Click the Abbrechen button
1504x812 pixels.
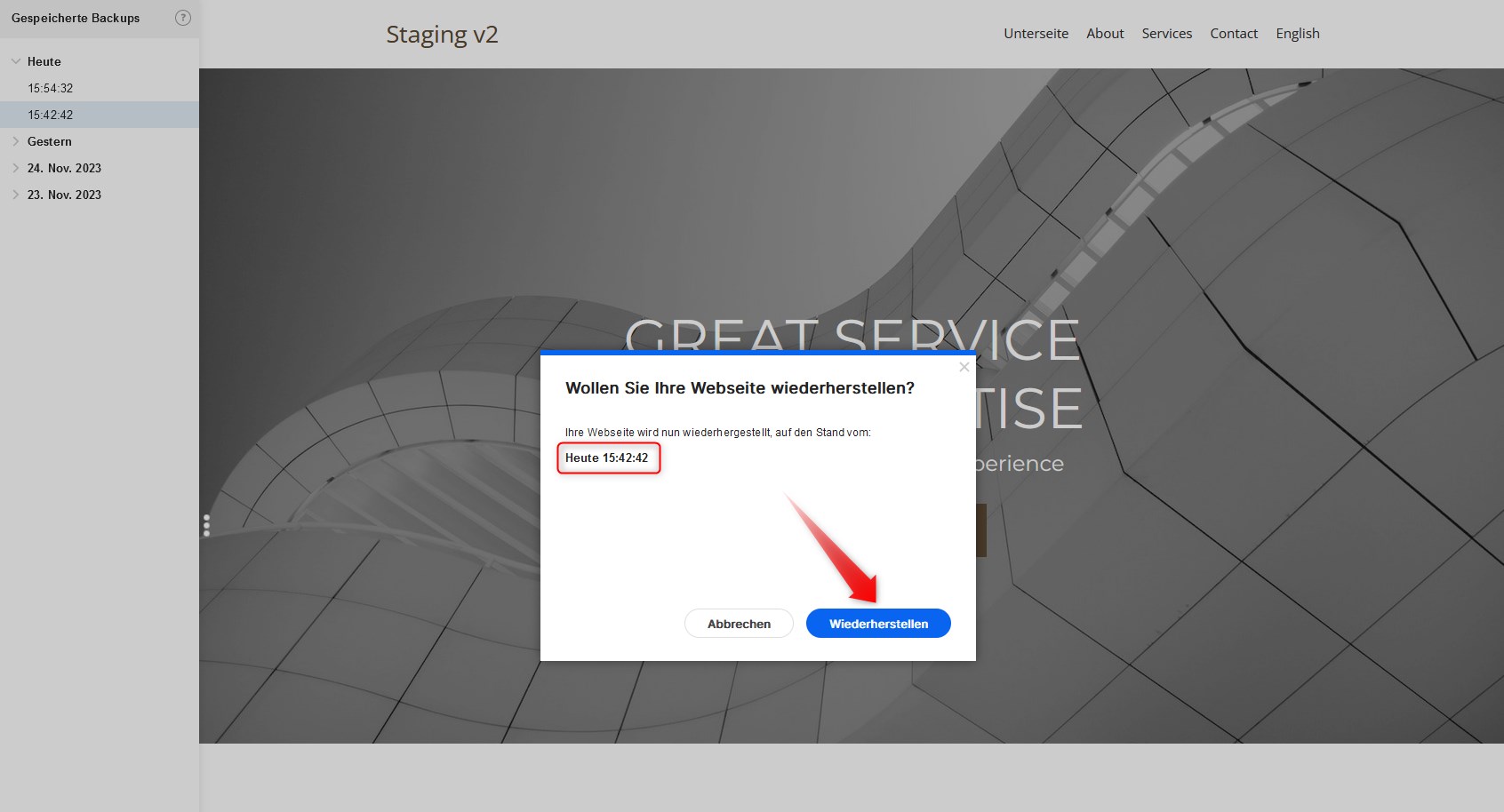tap(739, 623)
